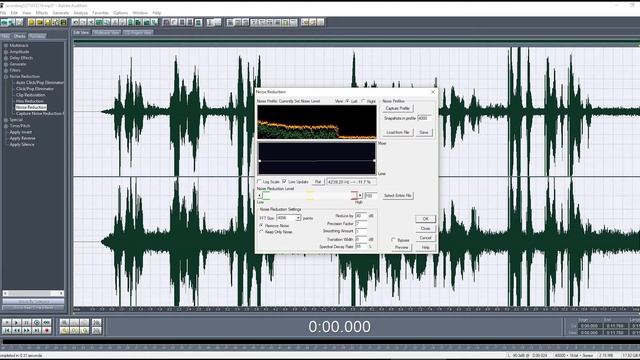The image size is (640, 360).
Task: Click the Precision Factor input field
Action: tap(361, 224)
